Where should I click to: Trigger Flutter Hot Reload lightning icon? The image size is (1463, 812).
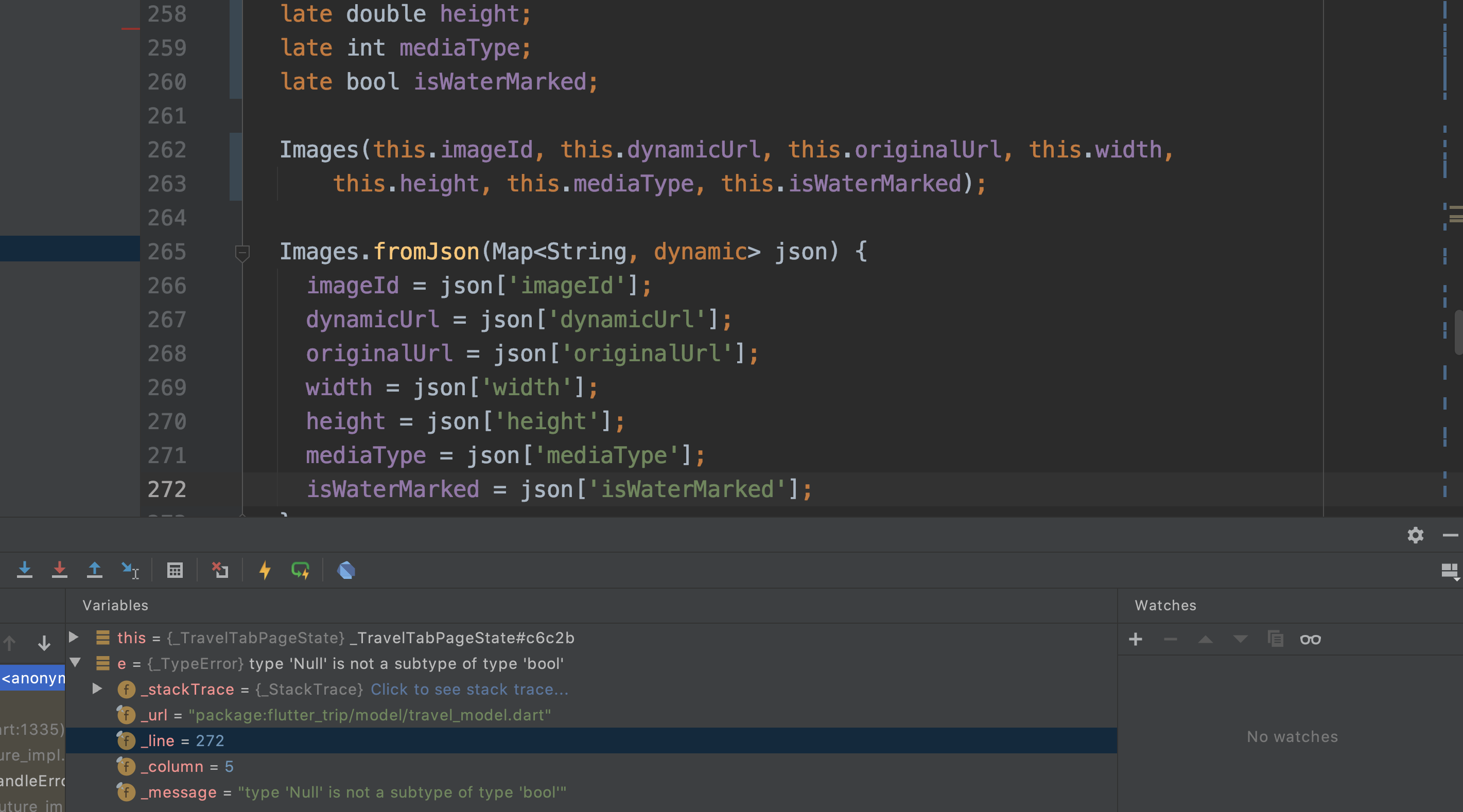tap(265, 570)
